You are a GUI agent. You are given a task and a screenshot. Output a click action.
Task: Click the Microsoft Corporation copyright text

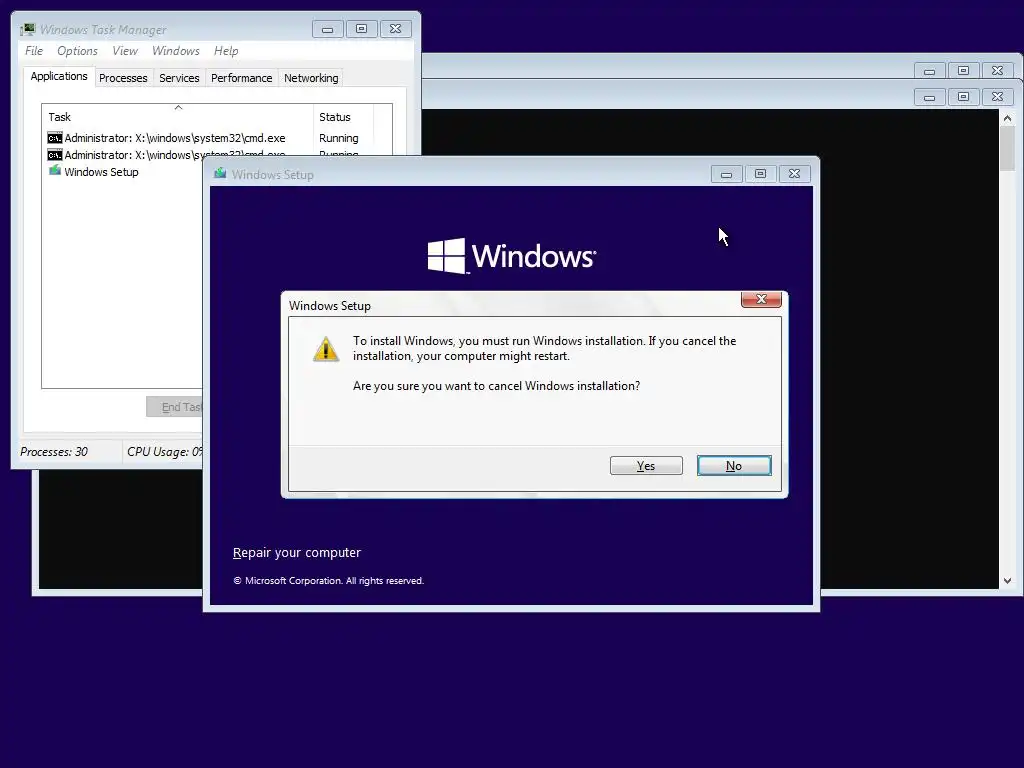pos(328,581)
